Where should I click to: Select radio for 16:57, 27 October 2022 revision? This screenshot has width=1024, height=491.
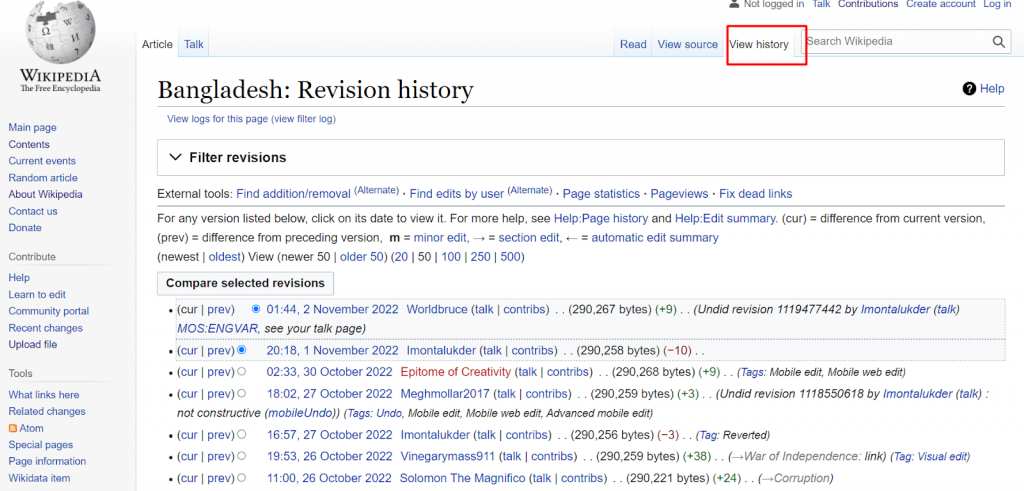click(242, 434)
